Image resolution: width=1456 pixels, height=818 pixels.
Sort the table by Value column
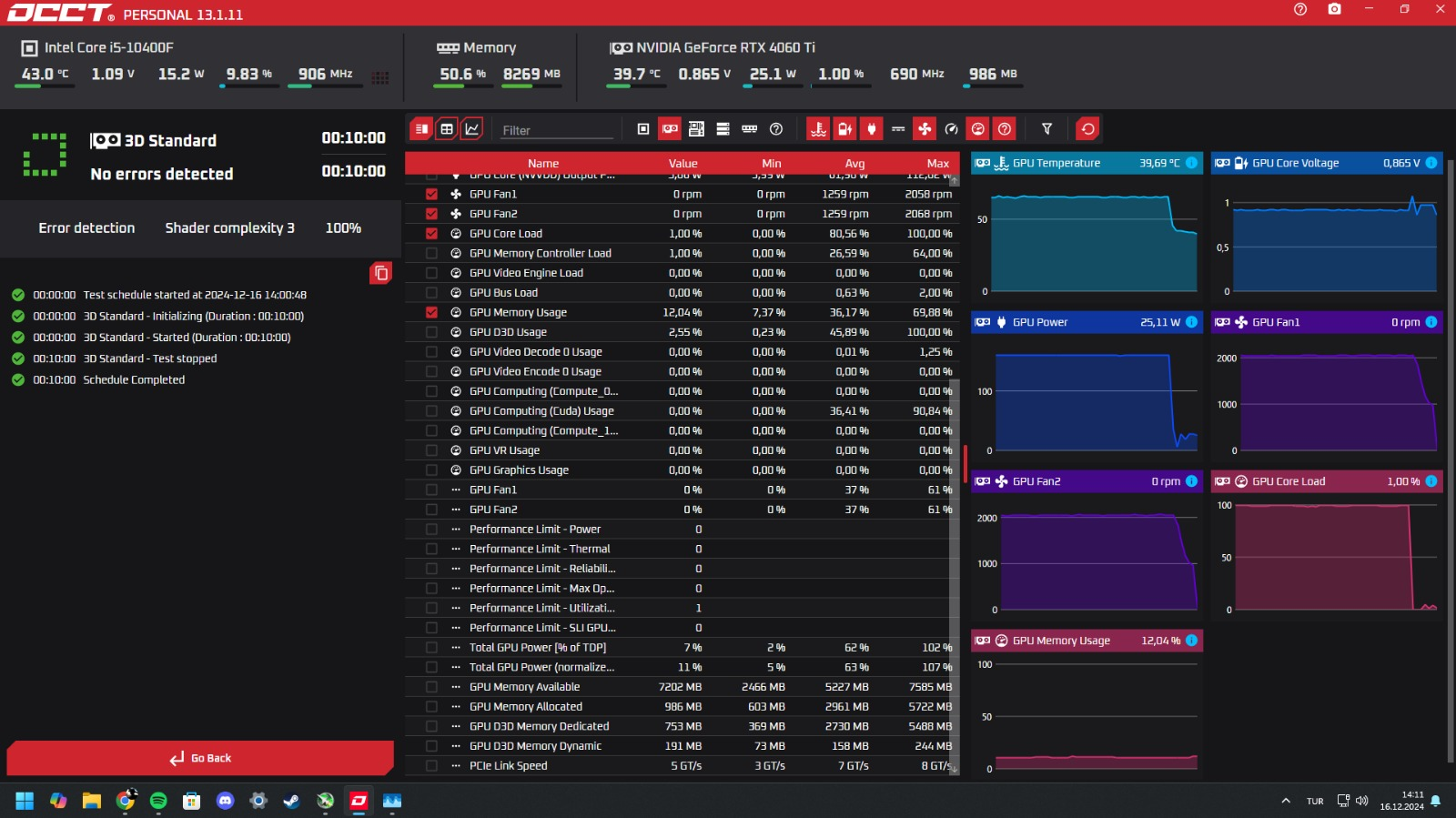click(x=683, y=164)
